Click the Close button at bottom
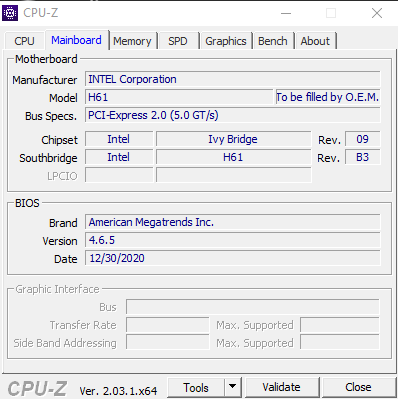The width and height of the screenshot is (398, 399). pos(358,387)
